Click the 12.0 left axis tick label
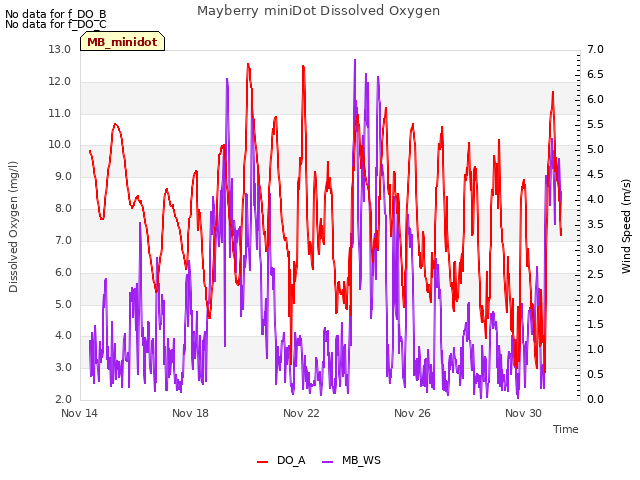 60,81
